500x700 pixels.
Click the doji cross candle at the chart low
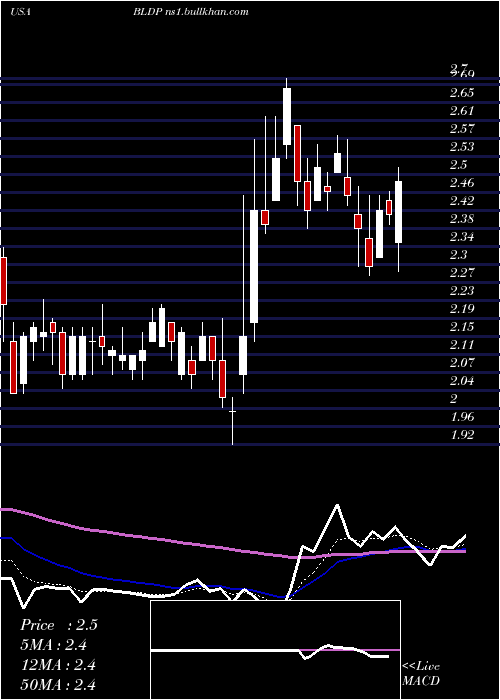pyautogui.click(x=233, y=411)
